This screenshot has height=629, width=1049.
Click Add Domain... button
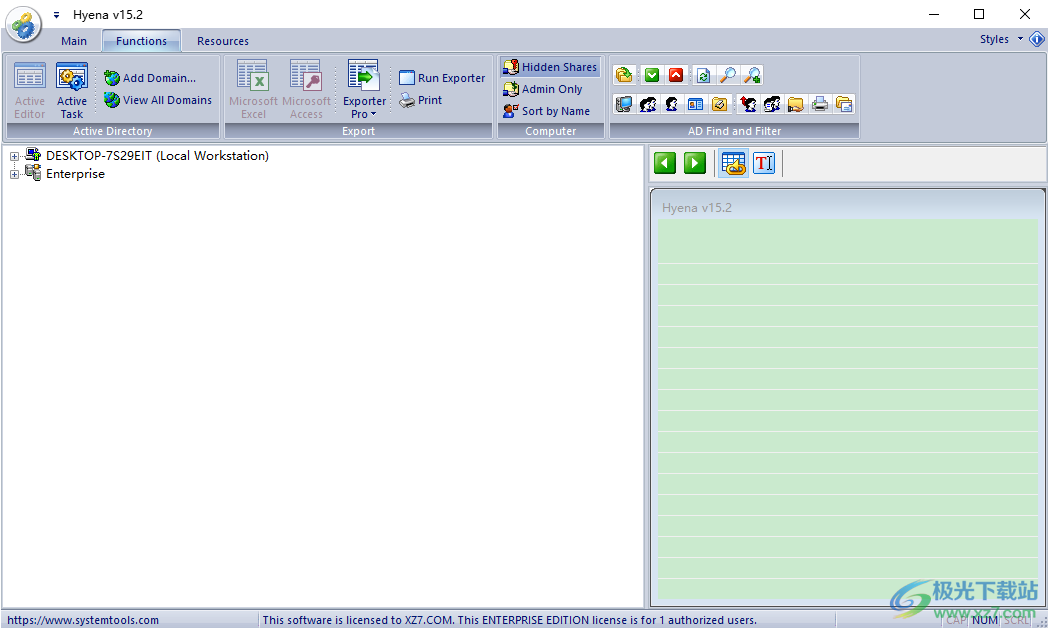click(150, 78)
